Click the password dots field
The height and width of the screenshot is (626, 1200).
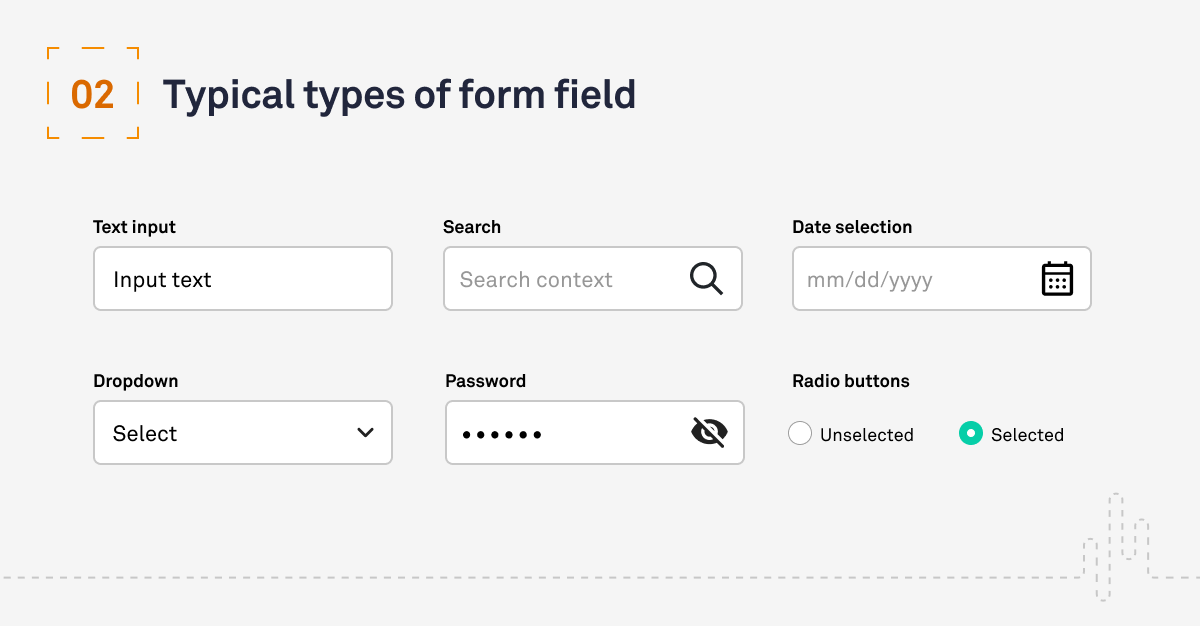click(x=595, y=433)
